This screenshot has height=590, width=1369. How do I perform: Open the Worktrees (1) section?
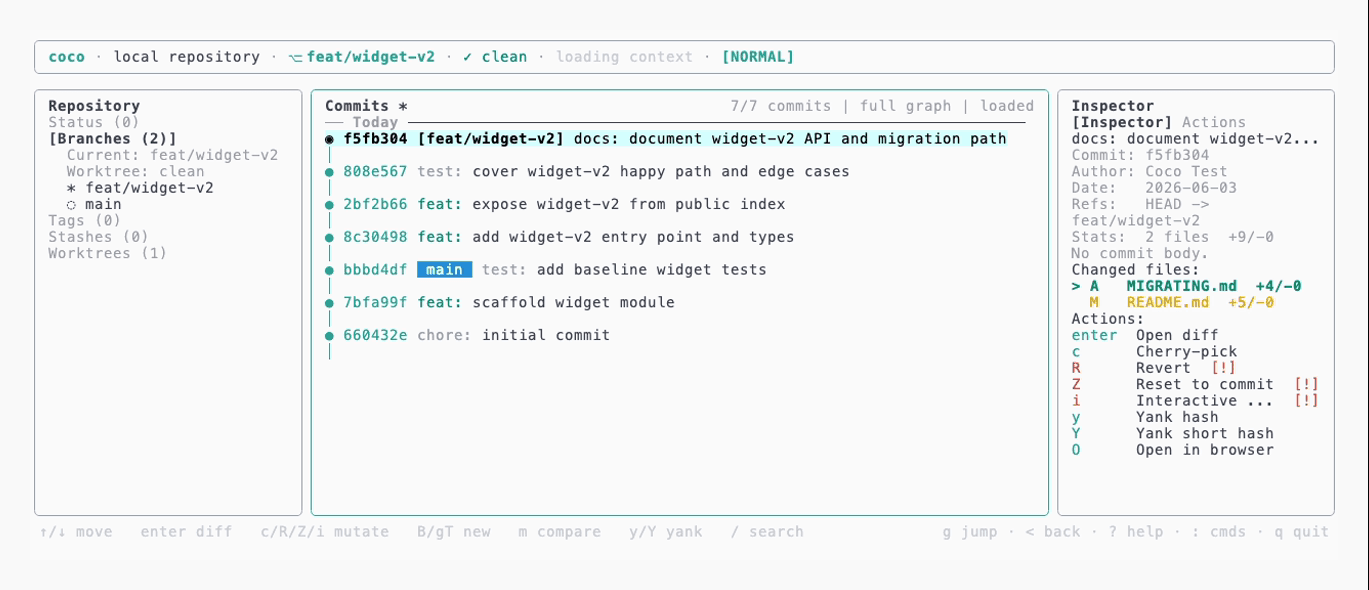point(108,253)
